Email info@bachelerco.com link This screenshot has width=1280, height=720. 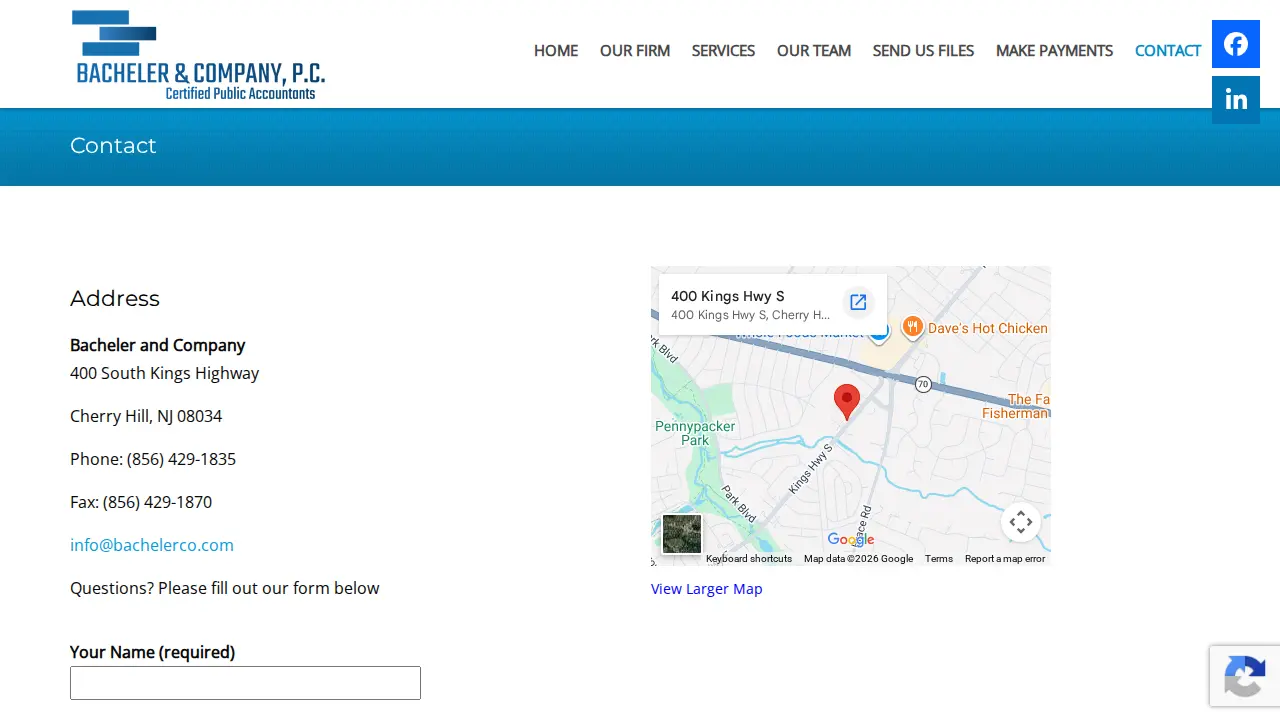152,545
